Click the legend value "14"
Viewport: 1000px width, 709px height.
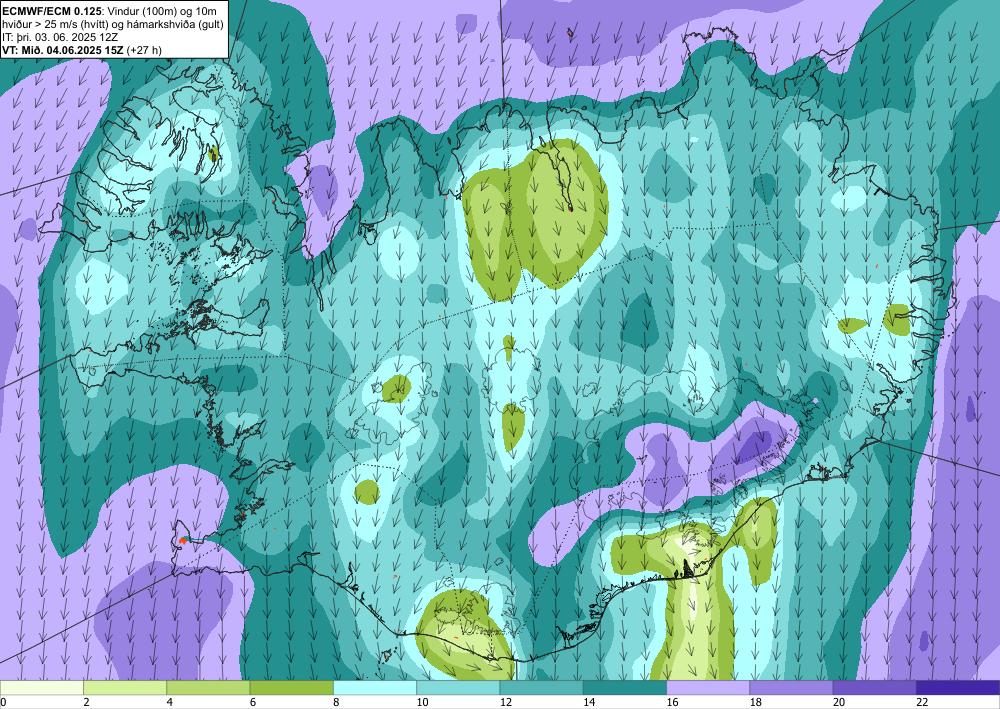[x=589, y=702]
